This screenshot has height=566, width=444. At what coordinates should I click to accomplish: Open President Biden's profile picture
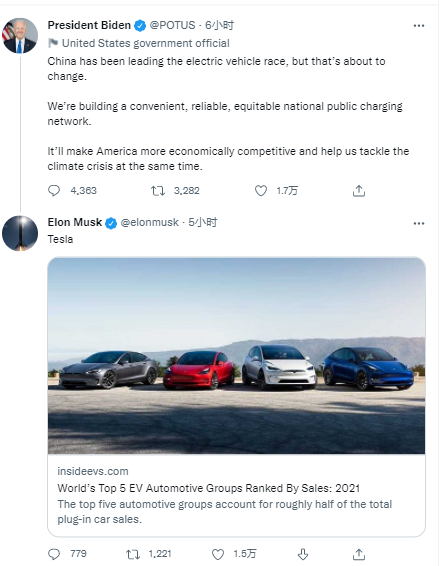pos(20,36)
